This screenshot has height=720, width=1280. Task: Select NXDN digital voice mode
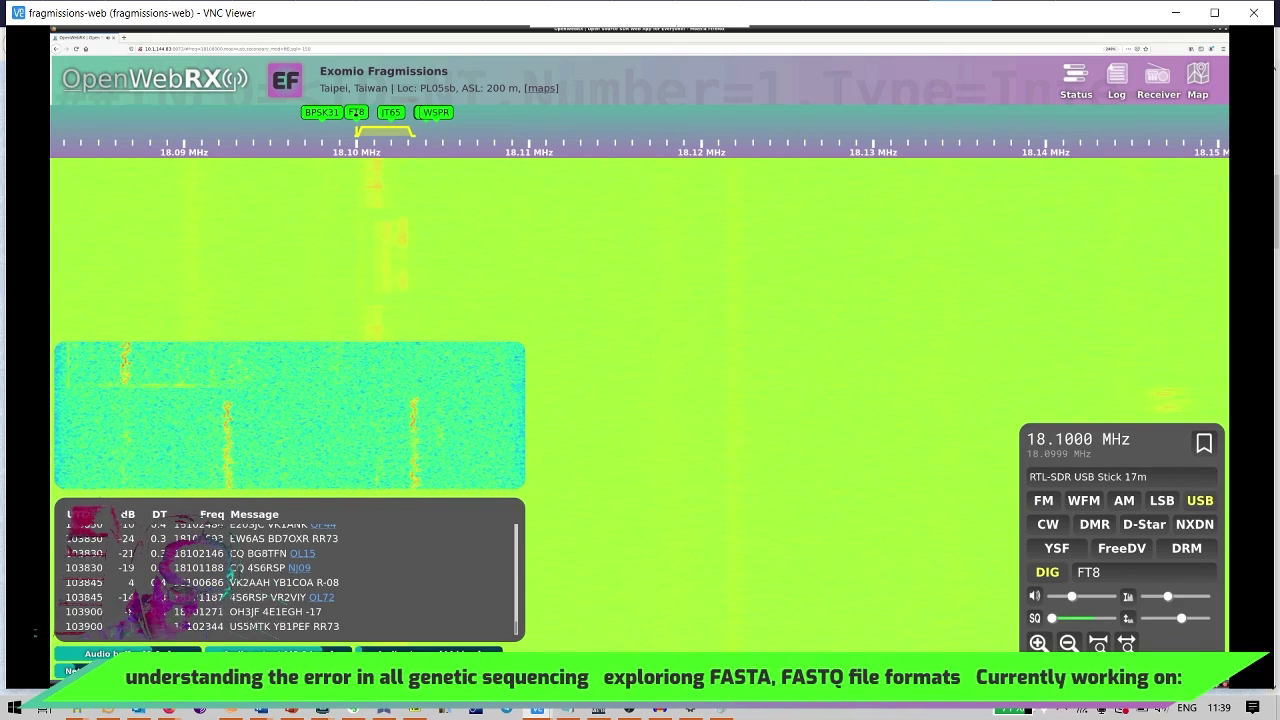(x=1194, y=524)
